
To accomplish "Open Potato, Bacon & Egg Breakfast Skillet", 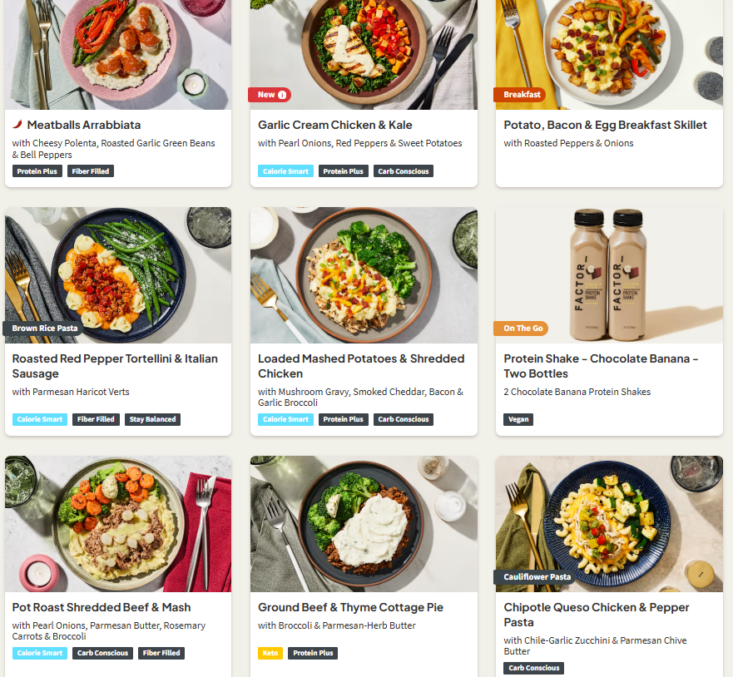I will (x=605, y=125).
